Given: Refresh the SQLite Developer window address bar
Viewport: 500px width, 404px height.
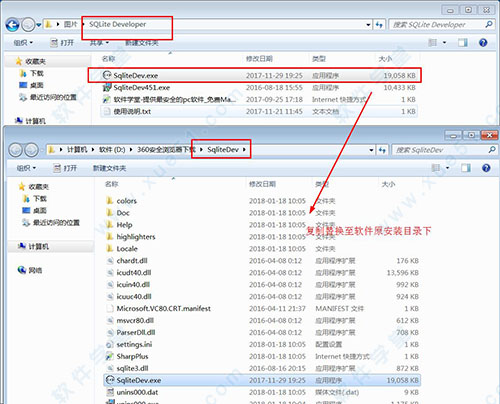Looking at the screenshot, I should pos(379,24).
